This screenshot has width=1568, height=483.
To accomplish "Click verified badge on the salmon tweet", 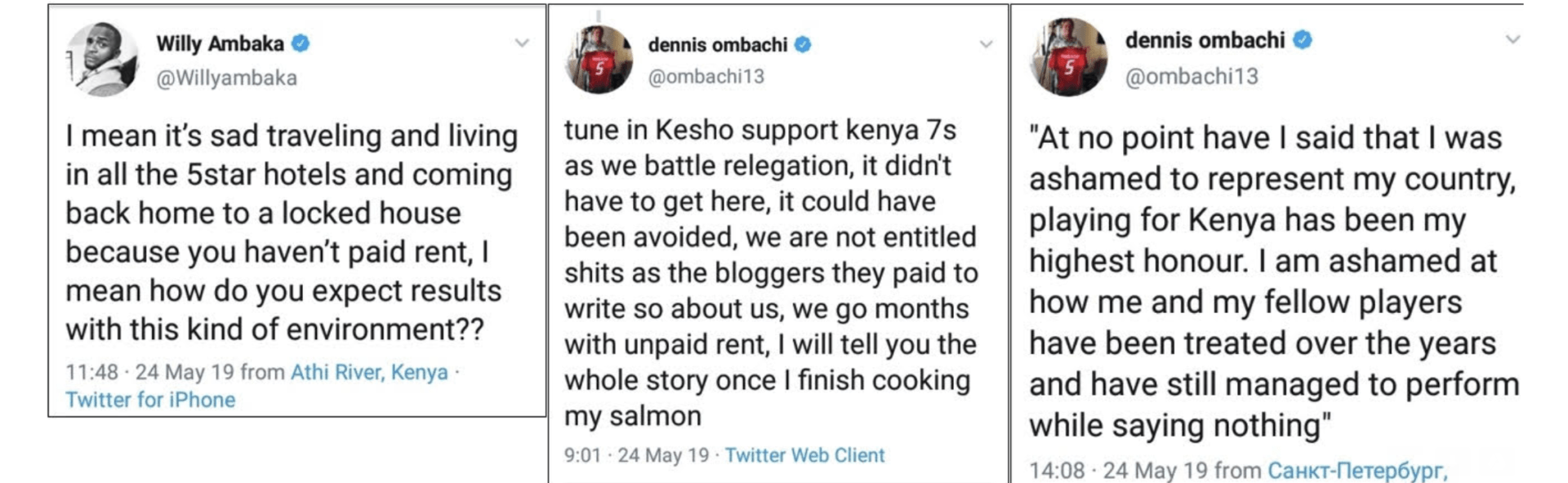I will click(803, 45).
